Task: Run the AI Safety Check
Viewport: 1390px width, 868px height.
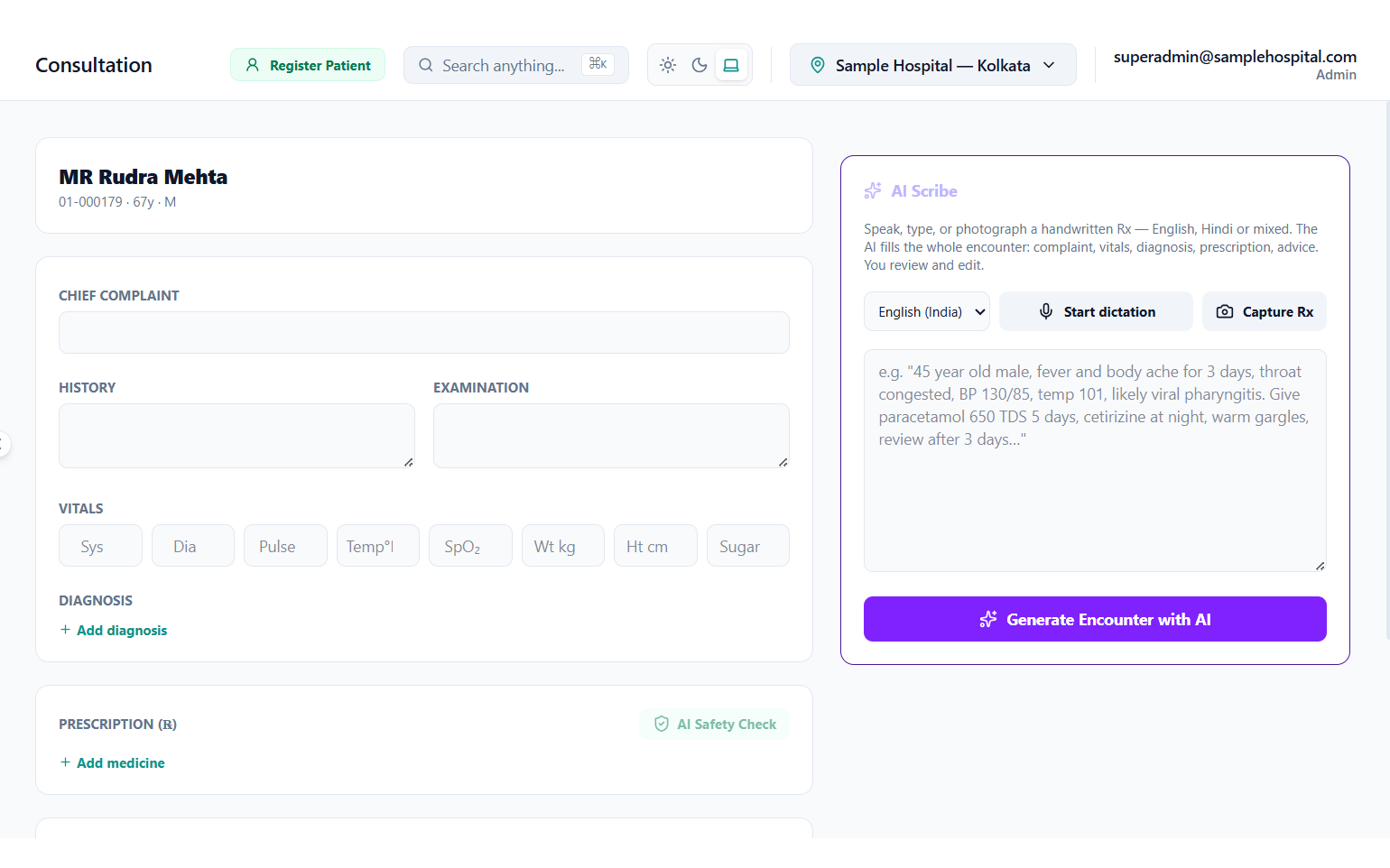Action: [x=714, y=724]
